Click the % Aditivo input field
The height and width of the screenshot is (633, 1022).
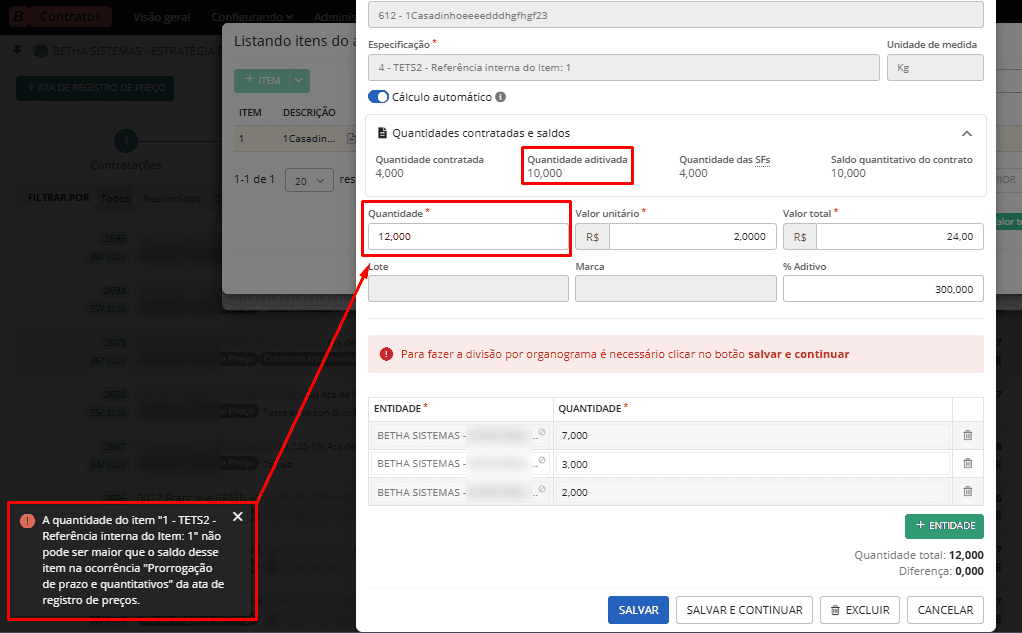pyautogui.click(x=882, y=288)
